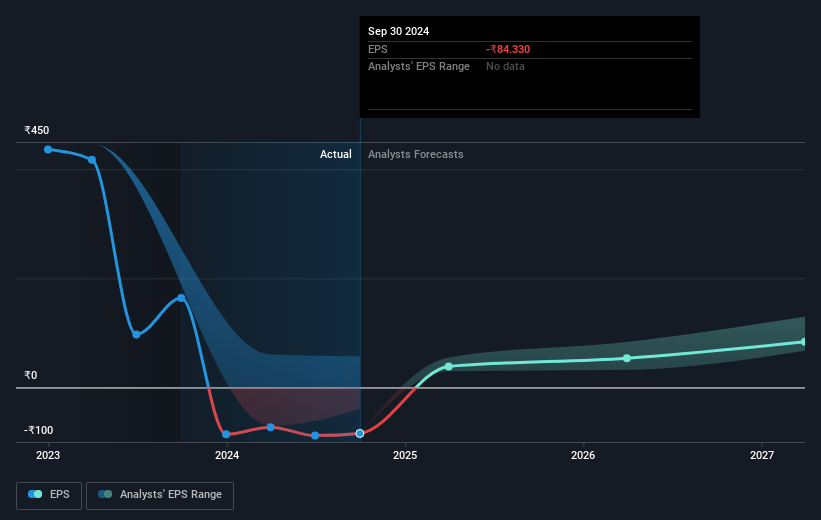The image size is (821, 520).
Task: Click the Analysts Forecasts label
Action: point(416,154)
